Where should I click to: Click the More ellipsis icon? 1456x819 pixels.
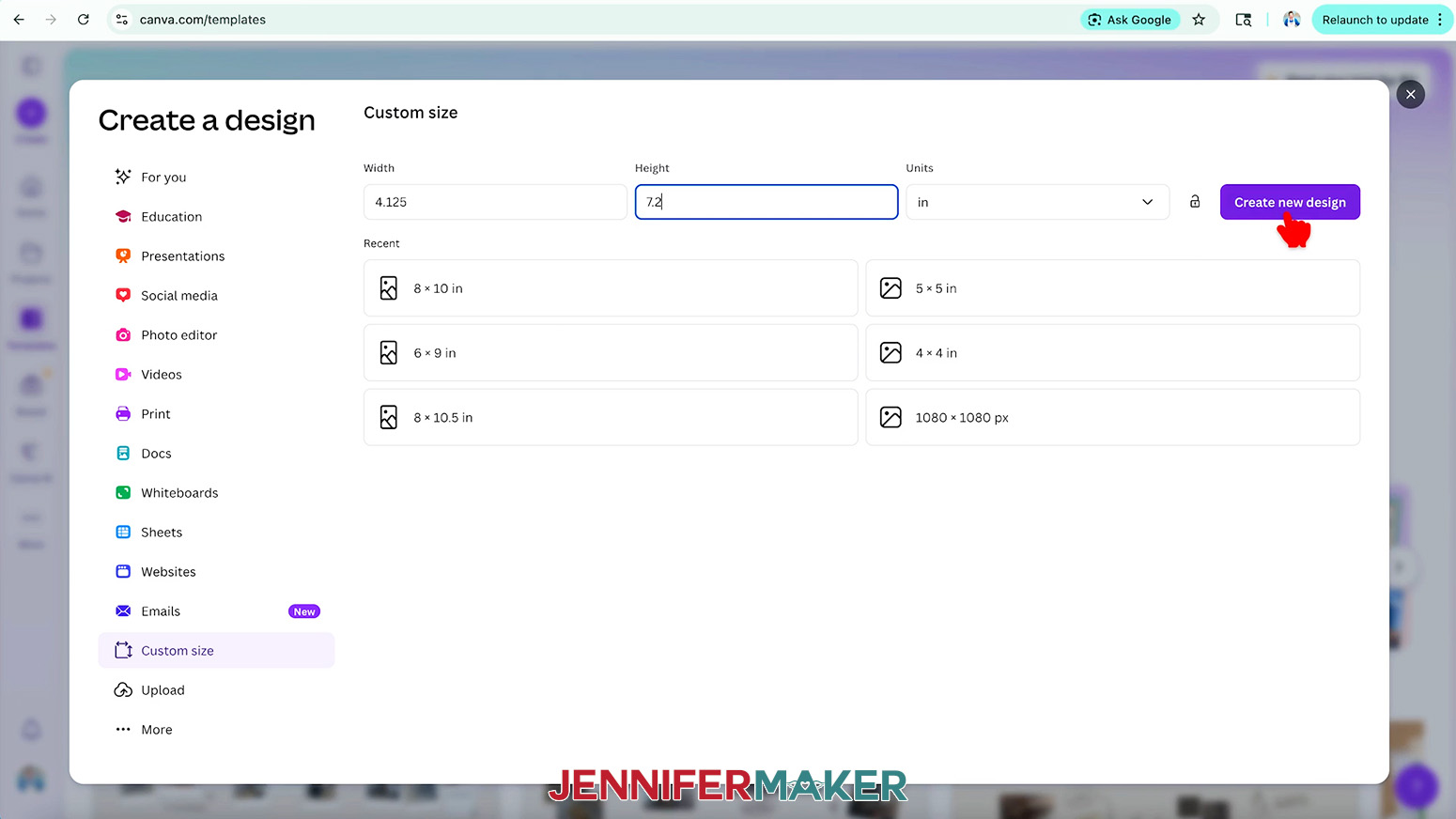123,729
